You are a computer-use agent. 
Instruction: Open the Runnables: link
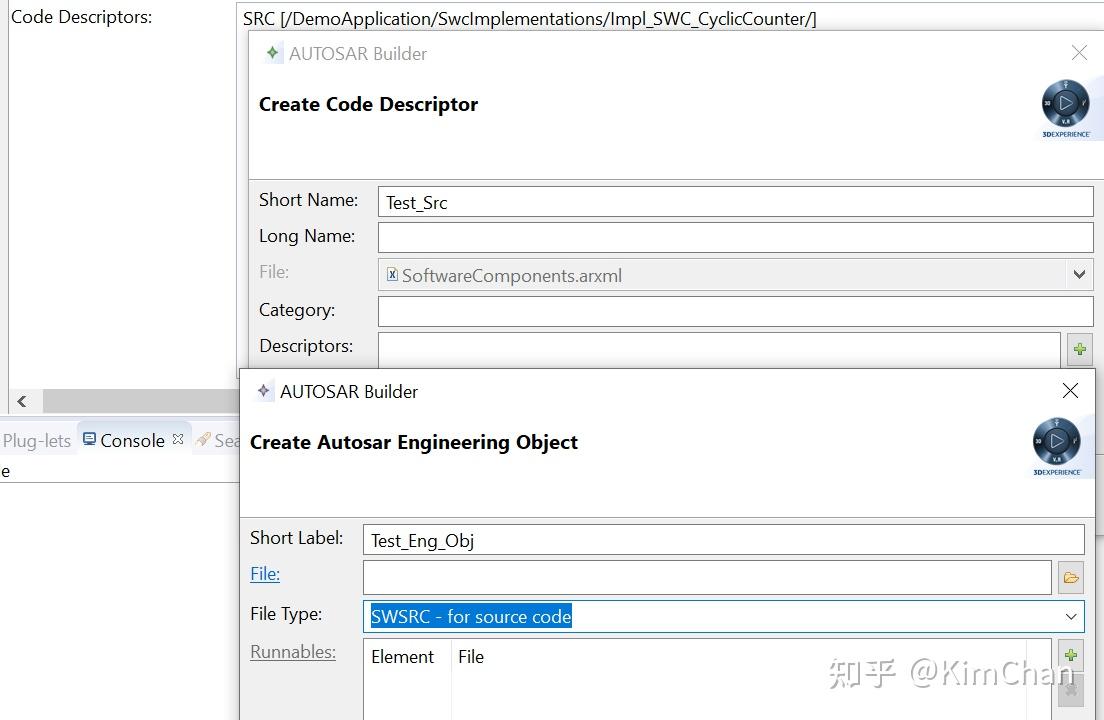pyautogui.click(x=292, y=651)
